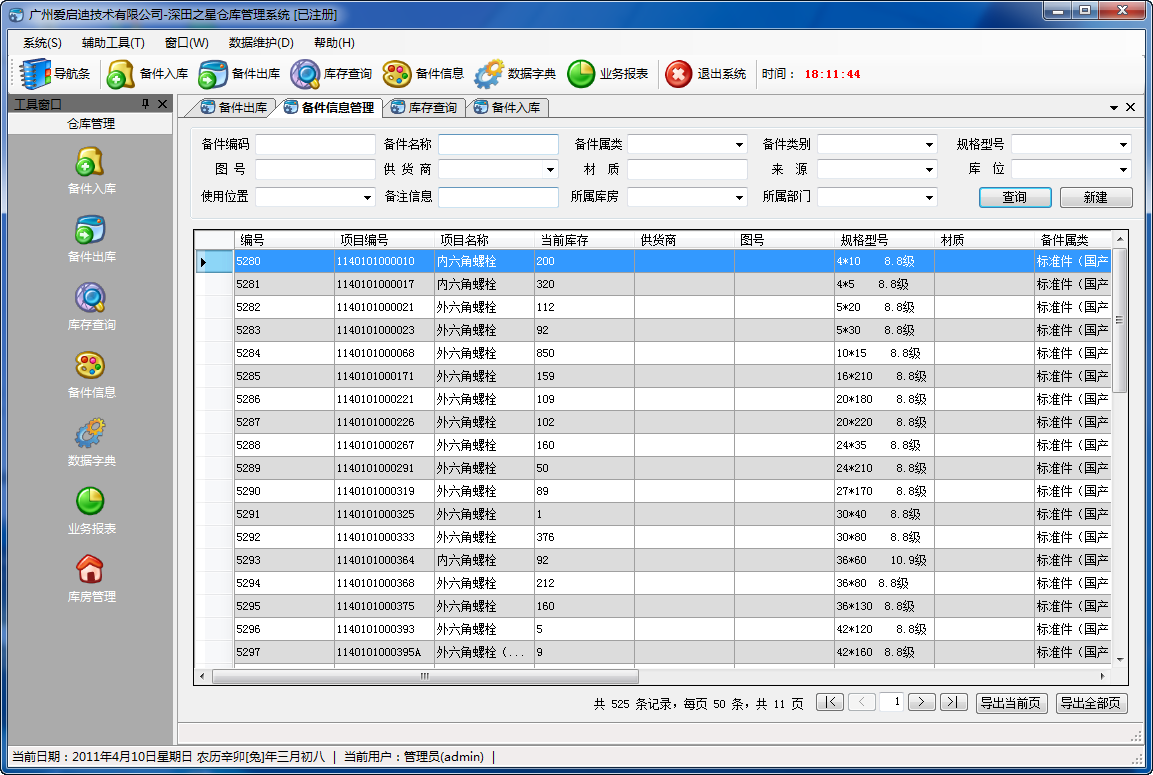Select 备件信息 icon in the sidebar

point(90,365)
